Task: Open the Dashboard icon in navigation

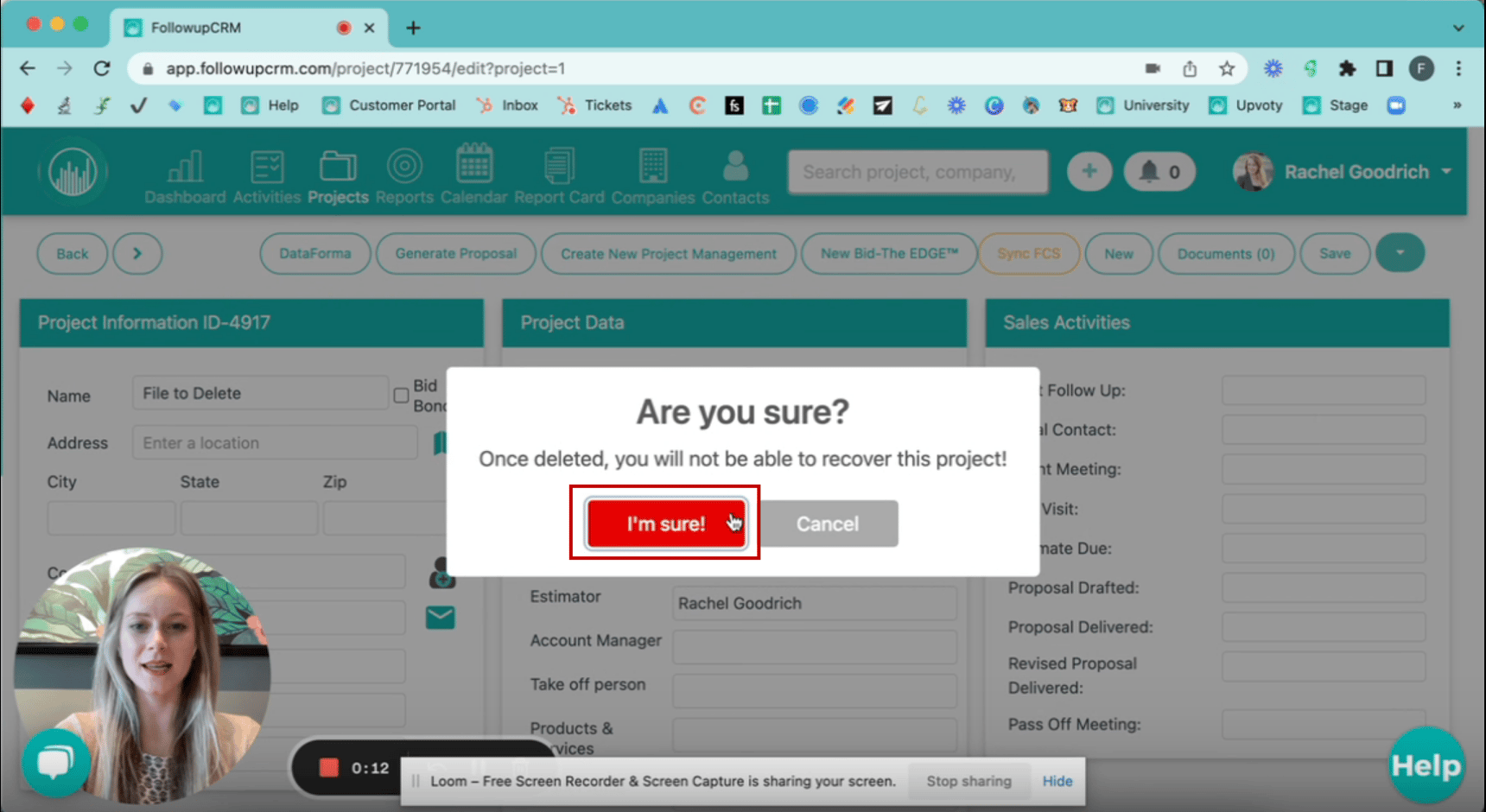Action: tap(185, 164)
